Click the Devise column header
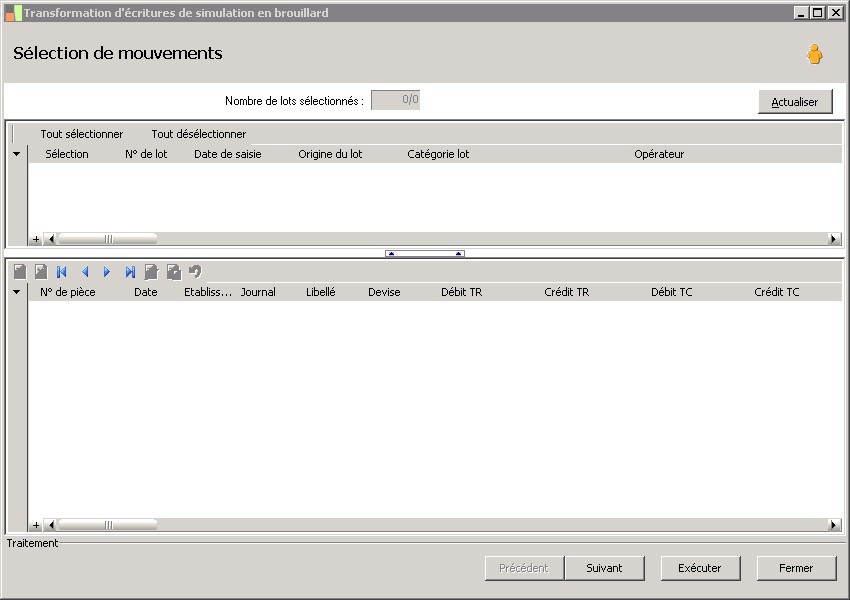The width and height of the screenshot is (850, 600). pyautogui.click(x=384, y=292)
